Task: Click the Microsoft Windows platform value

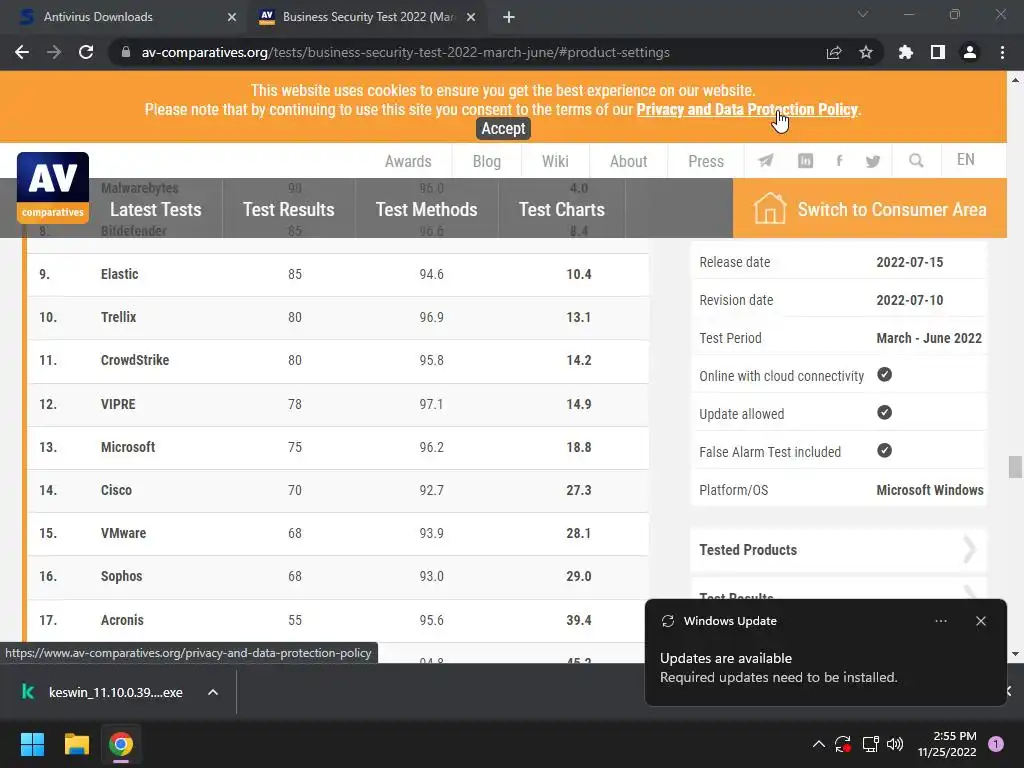Action: tap(930, 490)
